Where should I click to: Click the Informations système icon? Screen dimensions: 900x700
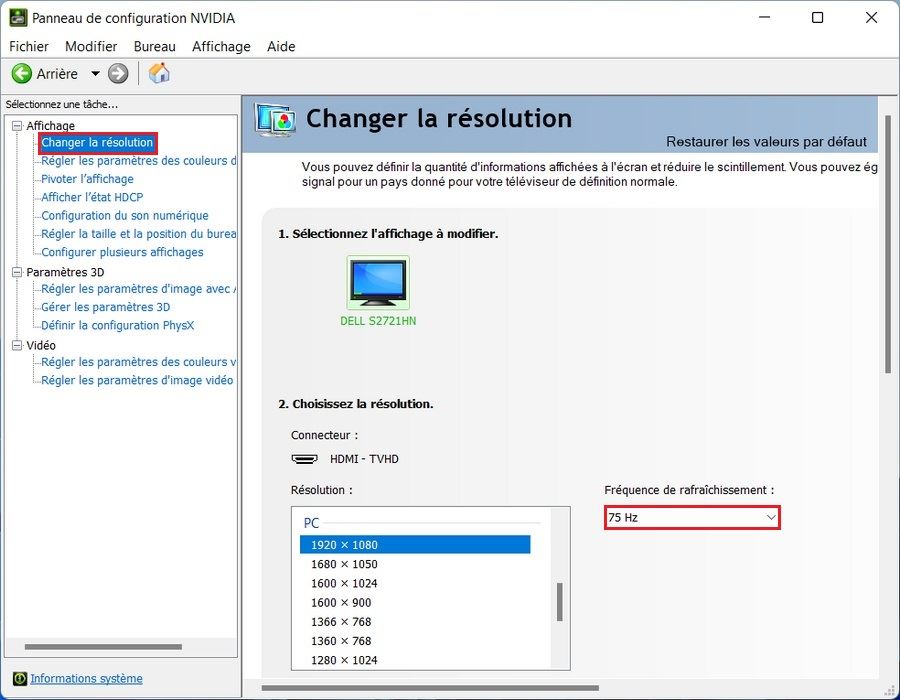click(18, 679)
